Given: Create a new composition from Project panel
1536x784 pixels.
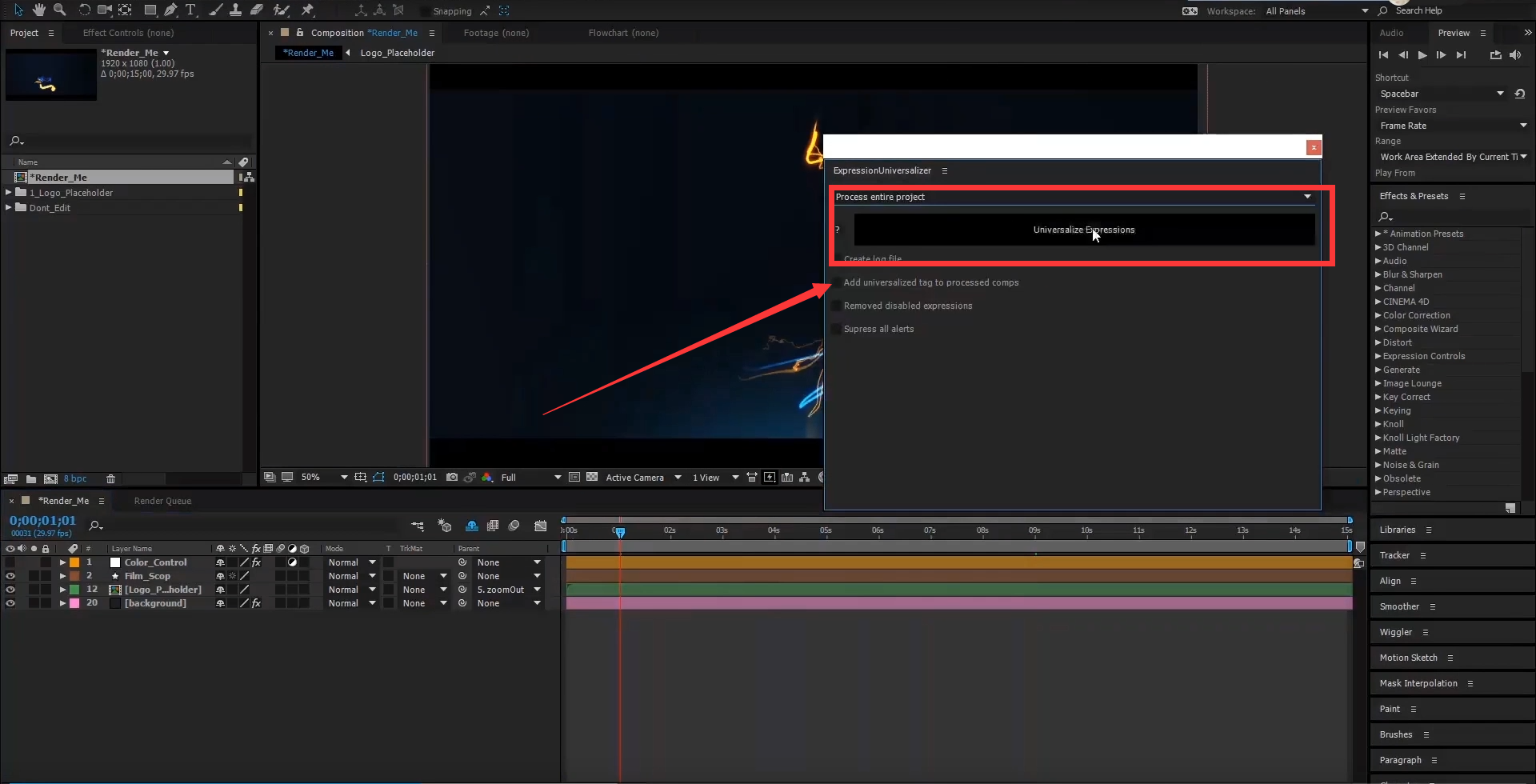Looking at the screenshot, I should [50, 479].
